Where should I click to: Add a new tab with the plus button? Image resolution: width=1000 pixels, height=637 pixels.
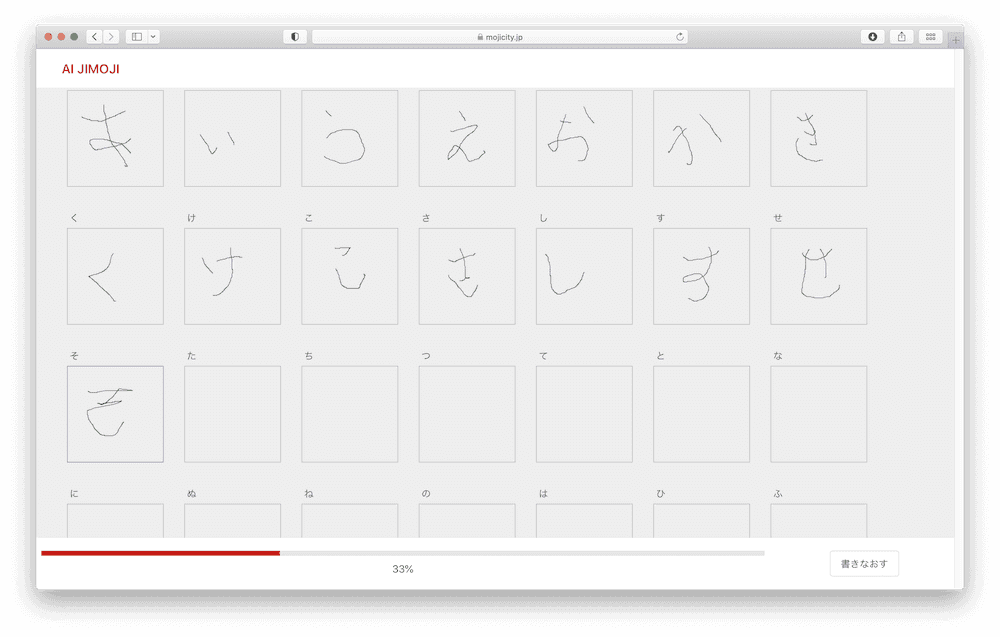pos(955,40)
